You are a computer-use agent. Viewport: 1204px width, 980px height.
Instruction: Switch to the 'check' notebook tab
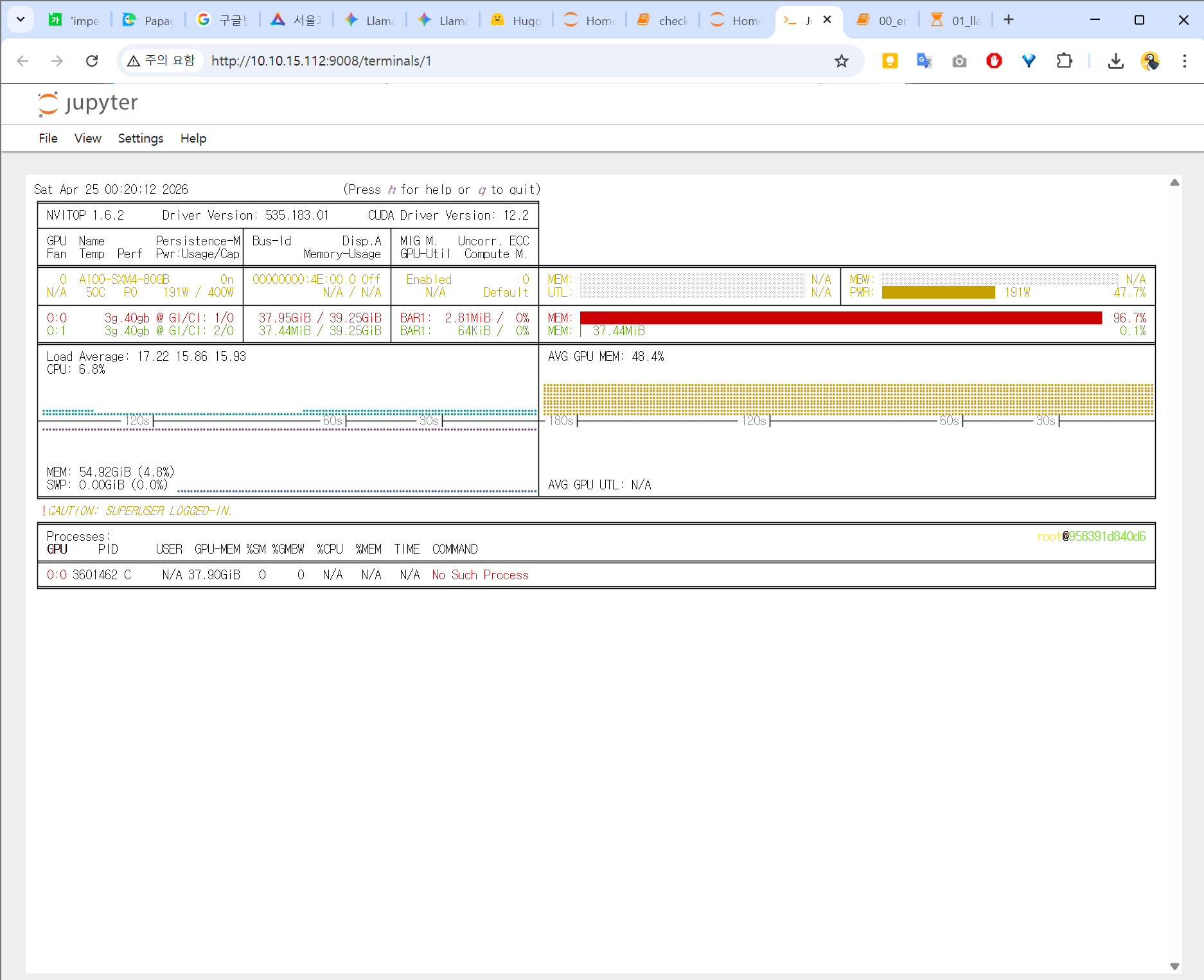(662, 21)
